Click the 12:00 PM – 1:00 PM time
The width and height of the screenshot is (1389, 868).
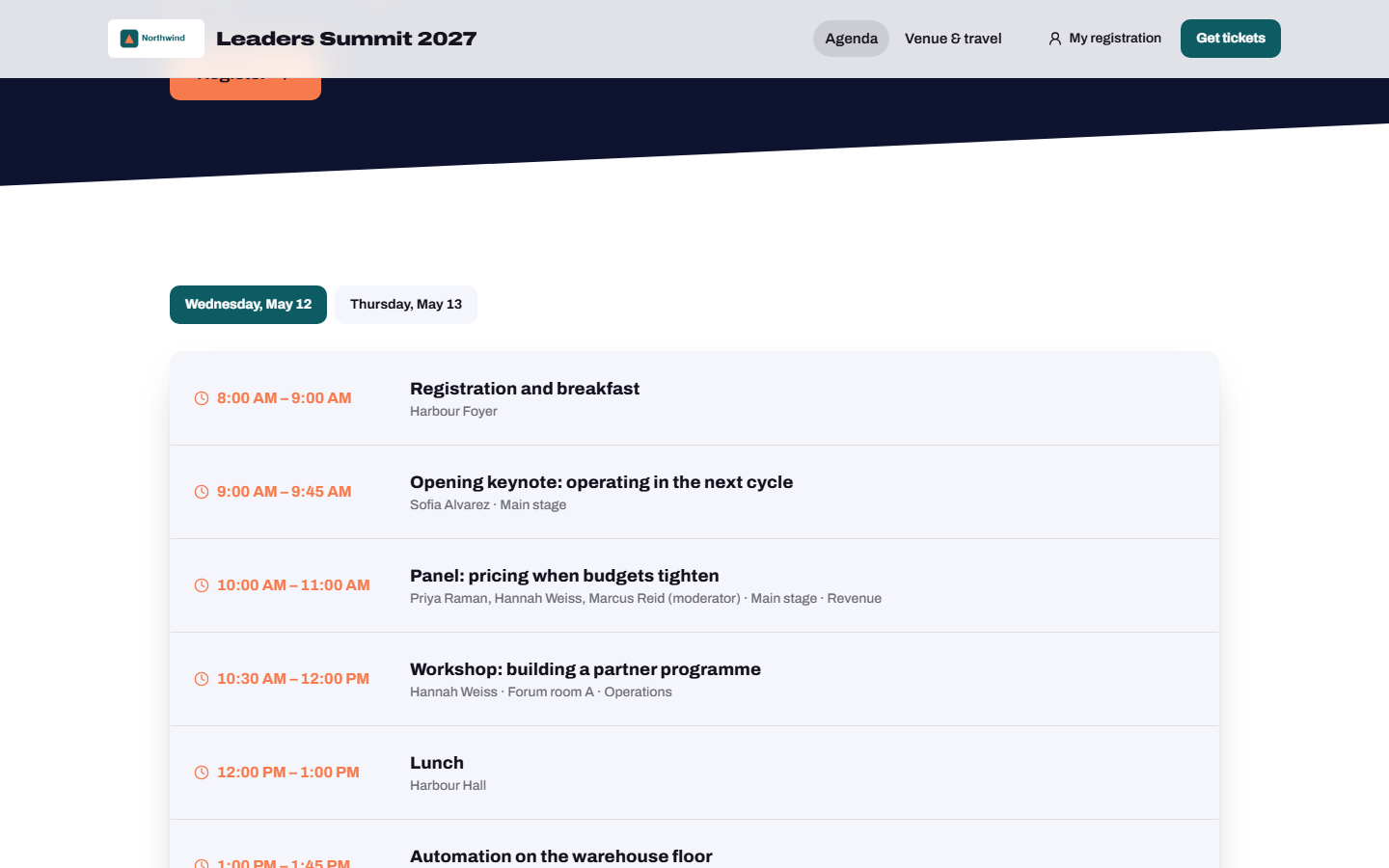click(287, 773)
